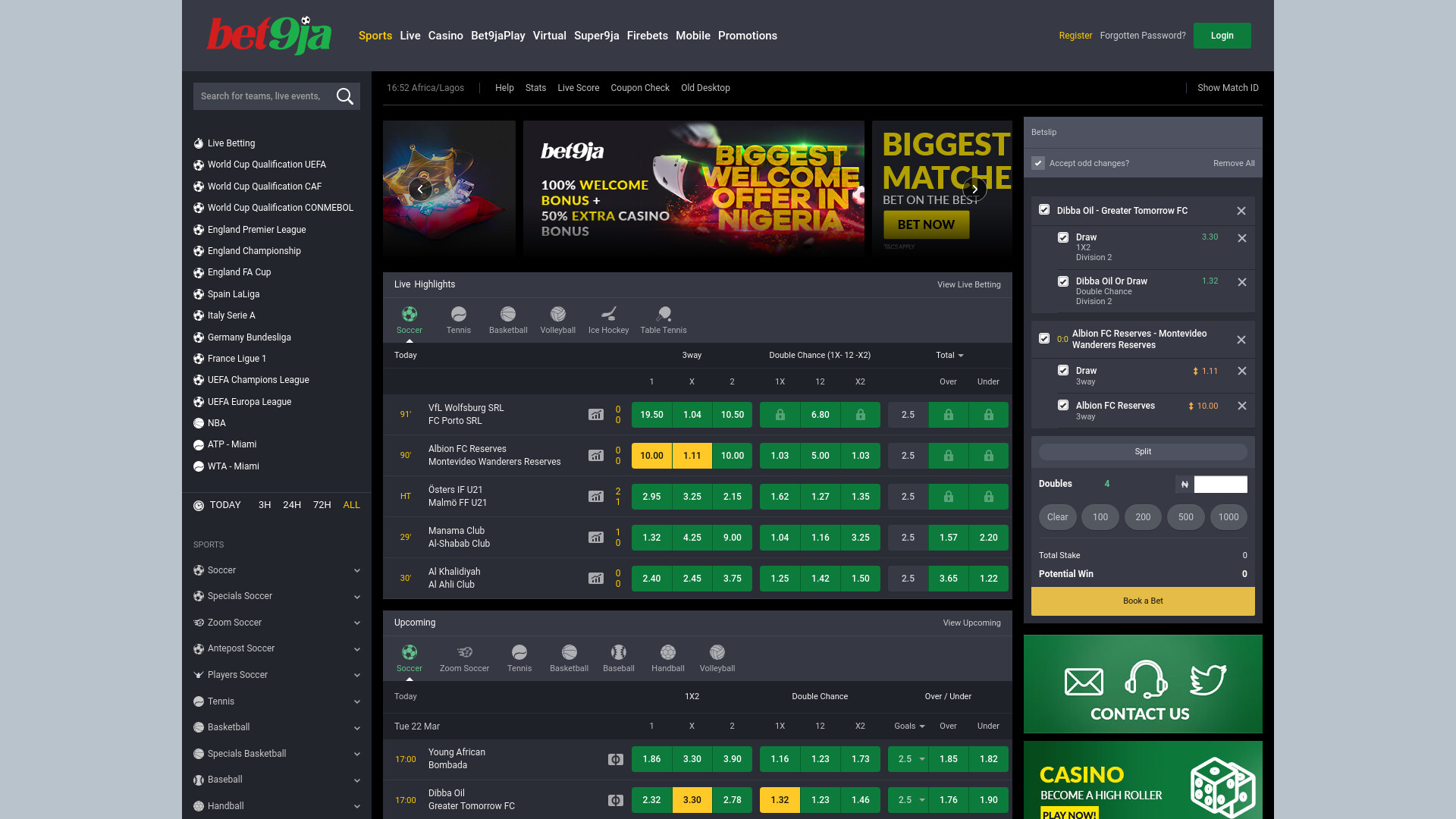Clear the stake with Clear button
This screenshot has height=819, width=1456.
click(x=1057, y=517)
